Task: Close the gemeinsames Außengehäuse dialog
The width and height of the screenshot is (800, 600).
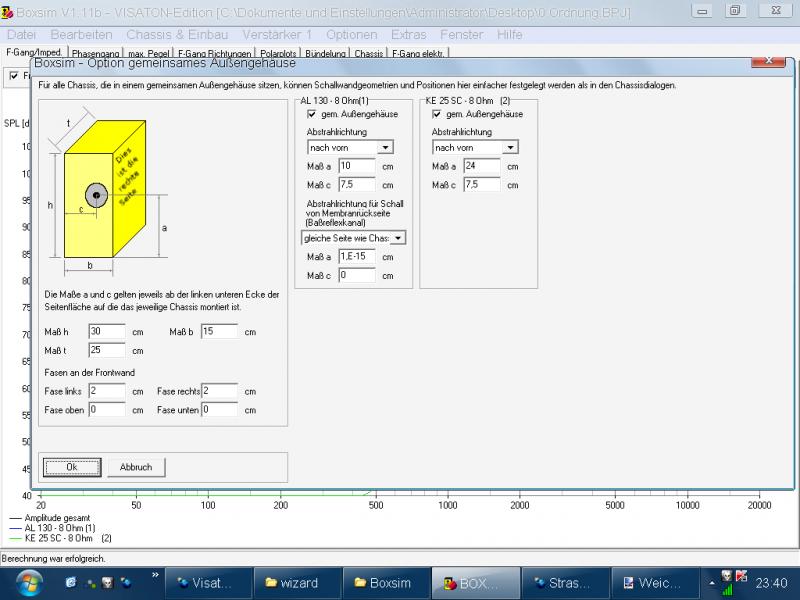Action: 770,61
